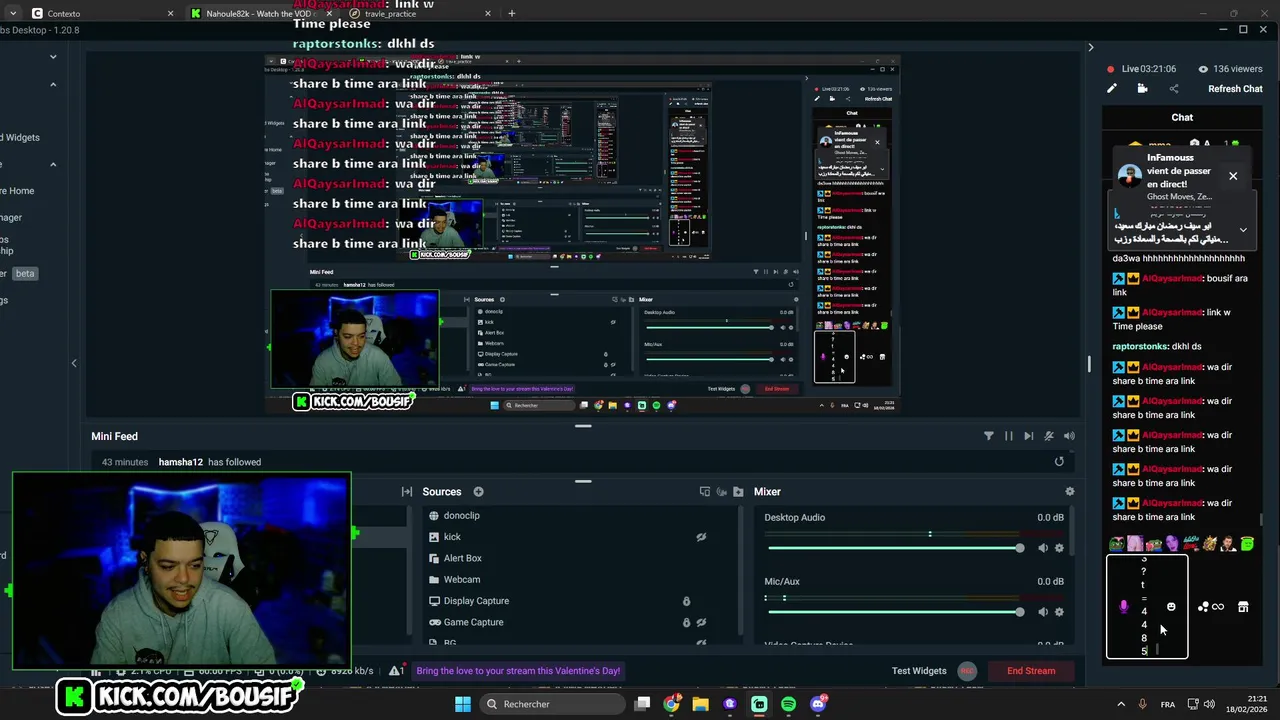The image size is (1280, 720).
Task: Open Spotify from the taskbar
Action: pyautogui.click(x=788, y=704)
